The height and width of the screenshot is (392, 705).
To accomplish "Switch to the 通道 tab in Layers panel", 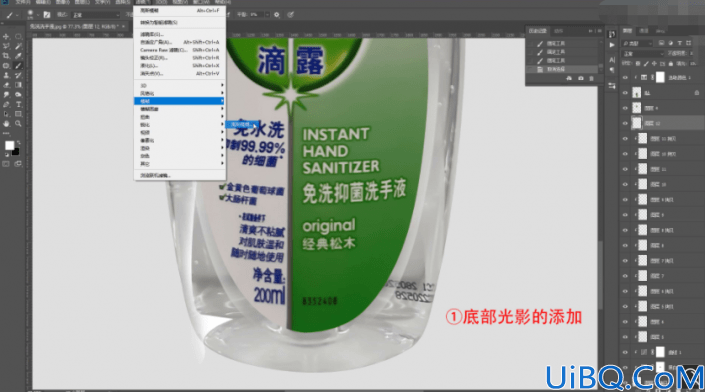I will point(644,31).
